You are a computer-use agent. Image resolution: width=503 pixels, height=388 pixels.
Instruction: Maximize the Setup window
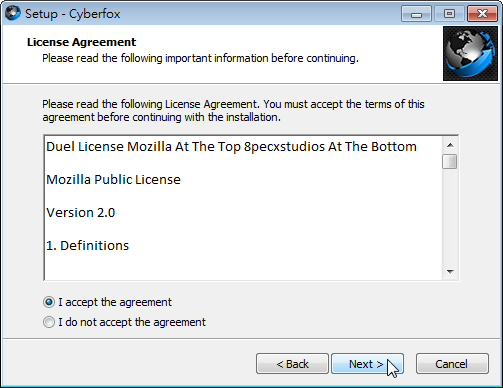coord(449,14)
